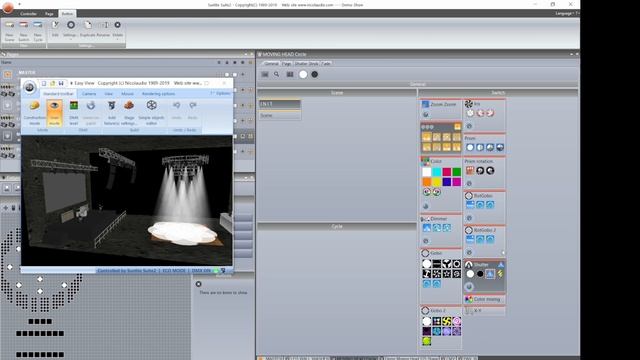Click the Zoom Zoom switch header
The height and width of the screenshot is (360, 640).
(x=441, y=104)
